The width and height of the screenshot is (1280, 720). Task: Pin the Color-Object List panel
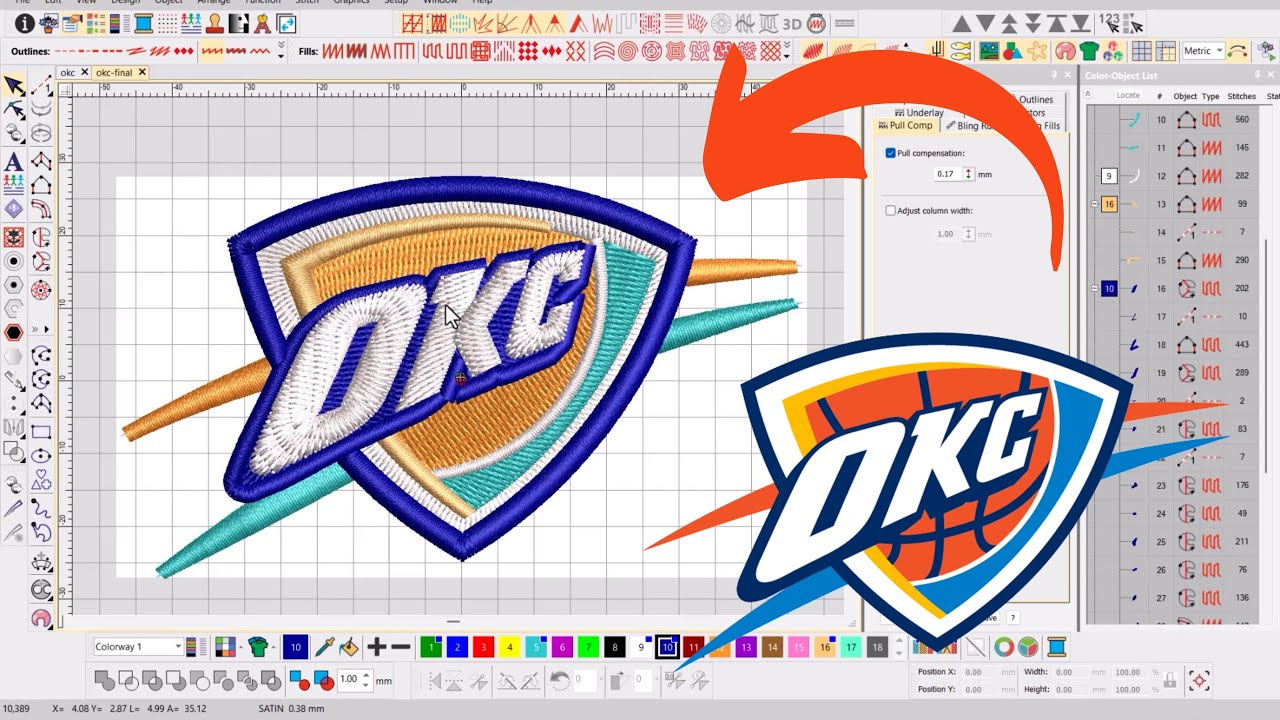(x=1258, y=75)
